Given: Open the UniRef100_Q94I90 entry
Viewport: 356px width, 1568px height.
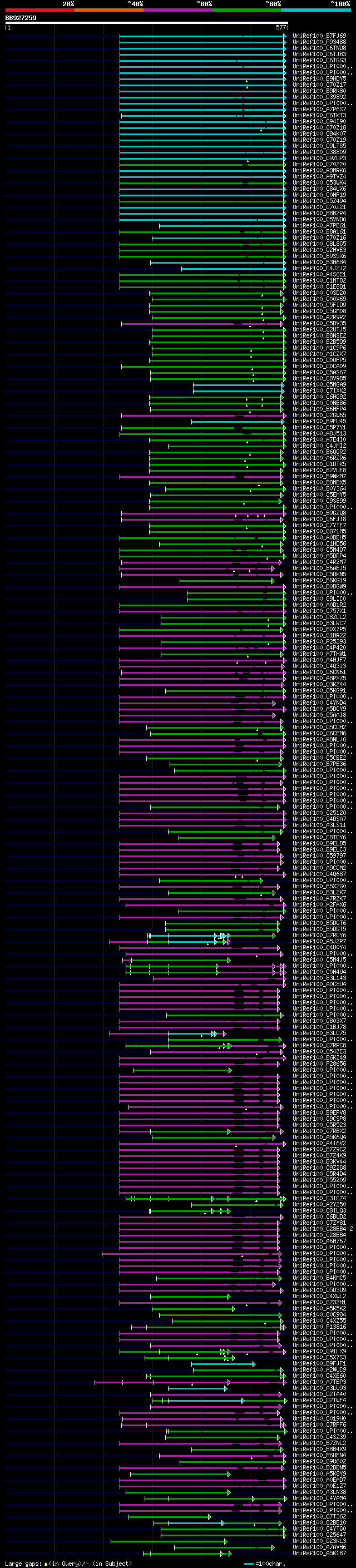Looking at the screenshot, I should click(319, 121).
